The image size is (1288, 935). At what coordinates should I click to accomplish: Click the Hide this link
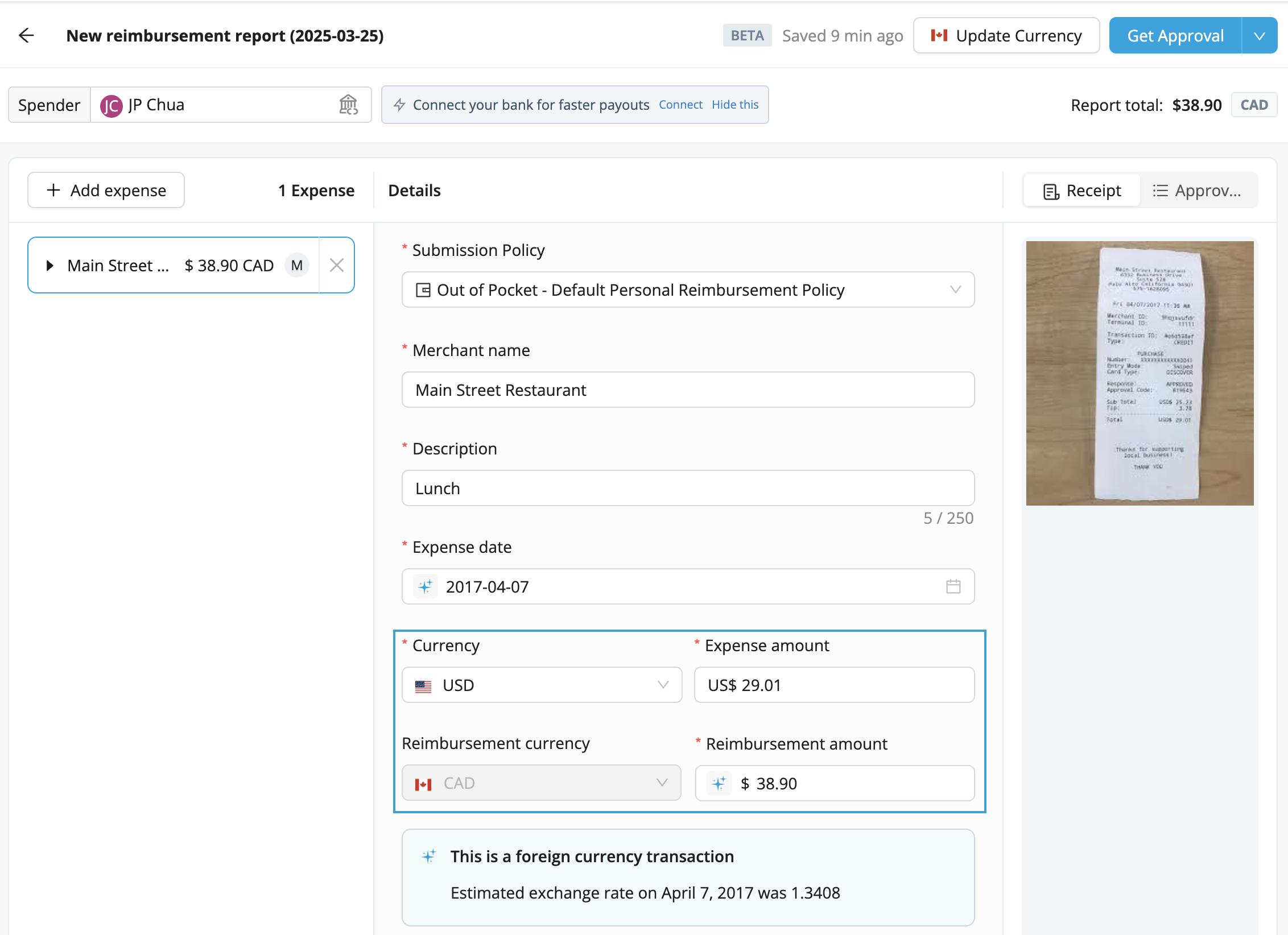[x=735, y=105]
